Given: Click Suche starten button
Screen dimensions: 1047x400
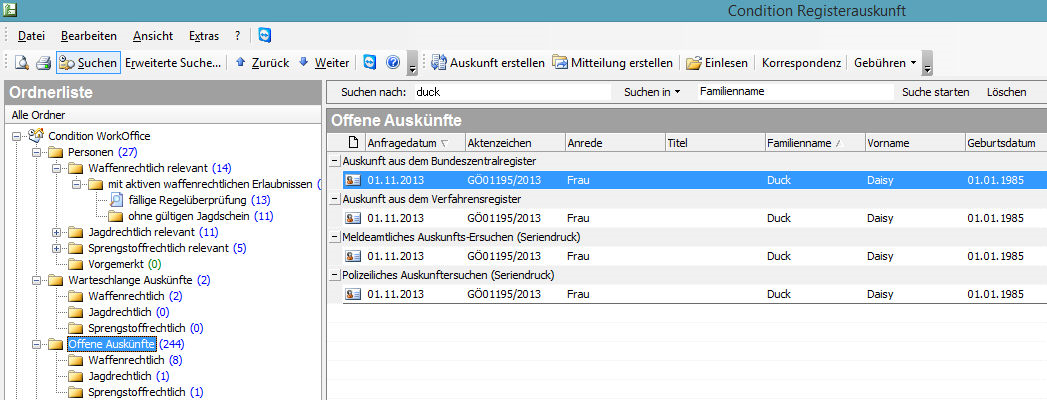Looking at the screenshot, I should tap(935, 92).
